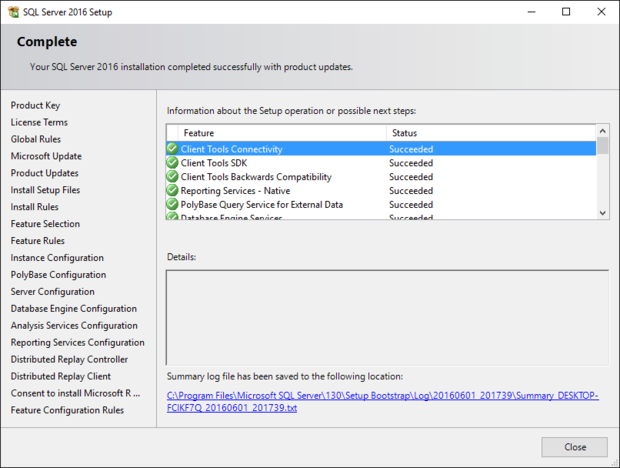Click the Install Setup Files step
This screenshot has width=620, height=468.
tap(45, 190)
